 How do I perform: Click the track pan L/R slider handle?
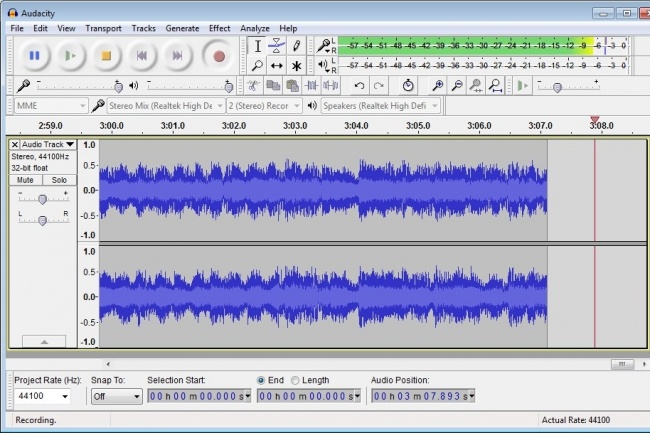[x=42, y=221]
